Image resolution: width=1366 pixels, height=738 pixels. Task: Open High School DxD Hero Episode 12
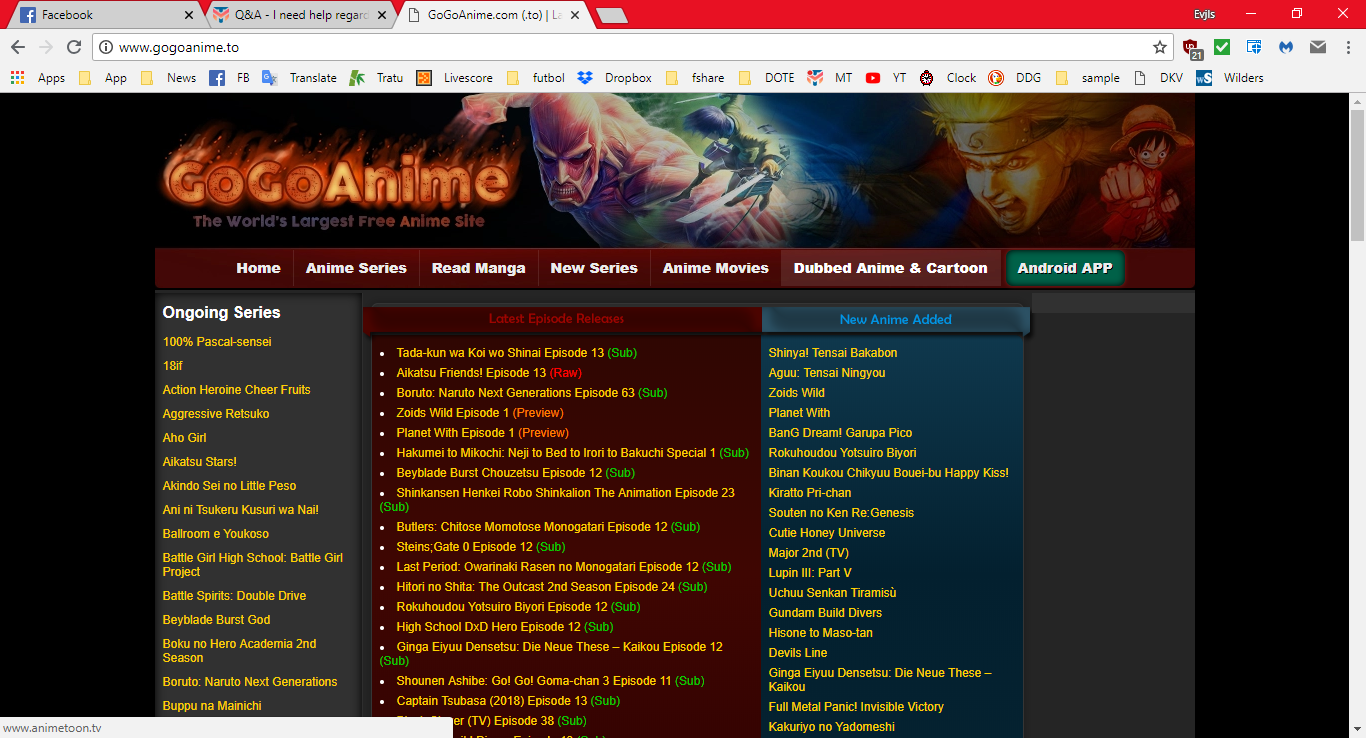[x=488, y=627]
